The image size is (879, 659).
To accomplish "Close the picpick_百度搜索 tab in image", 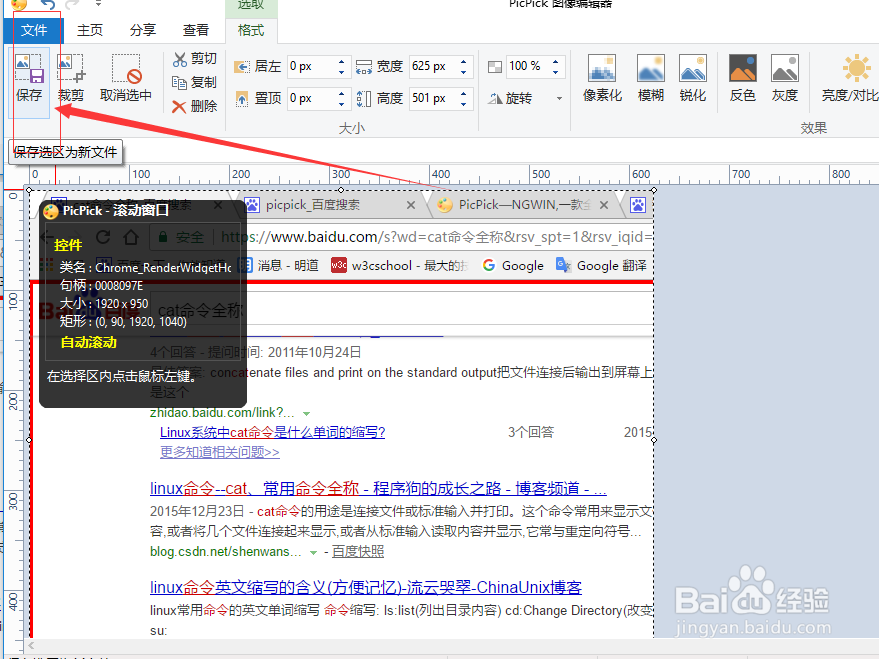I will [x=411, y=205].
